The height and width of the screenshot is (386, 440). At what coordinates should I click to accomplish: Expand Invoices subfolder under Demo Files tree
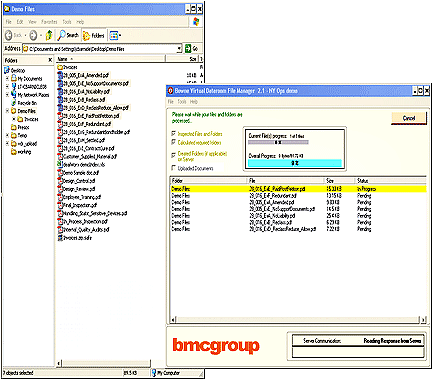click(14, 119)
